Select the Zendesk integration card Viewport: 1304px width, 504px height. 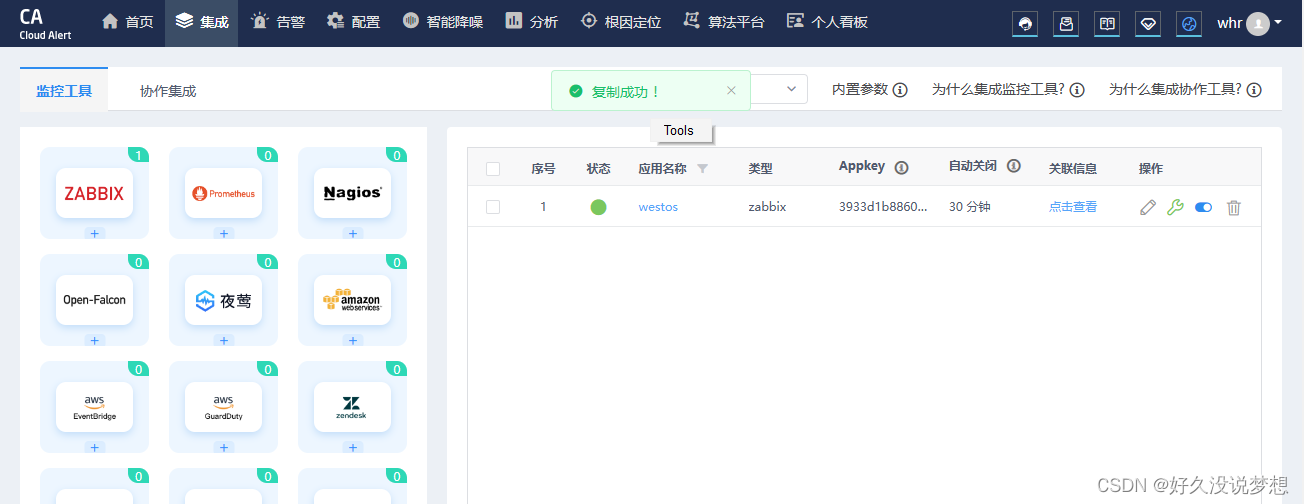pos(352,407)
